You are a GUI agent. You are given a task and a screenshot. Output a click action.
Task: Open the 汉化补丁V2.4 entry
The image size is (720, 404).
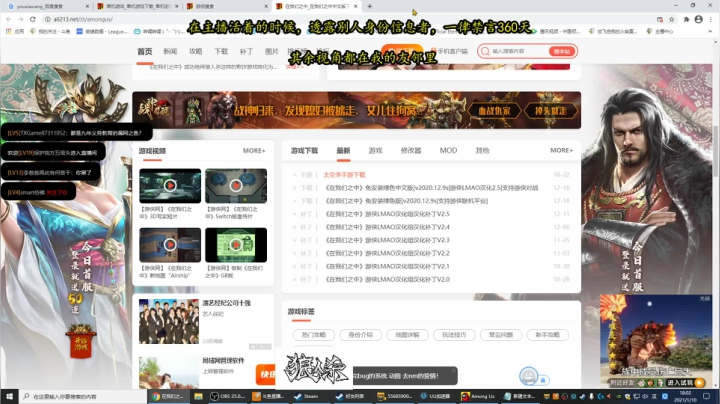[387, 227]
